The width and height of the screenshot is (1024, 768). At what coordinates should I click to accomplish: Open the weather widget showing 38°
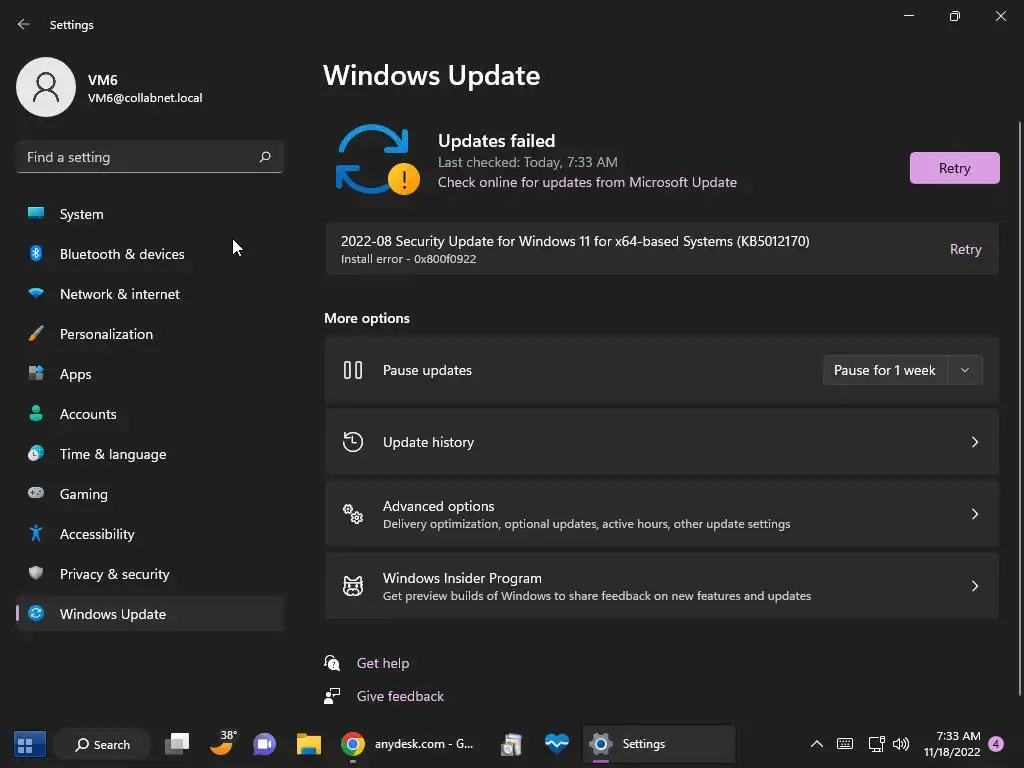[223, 743]
